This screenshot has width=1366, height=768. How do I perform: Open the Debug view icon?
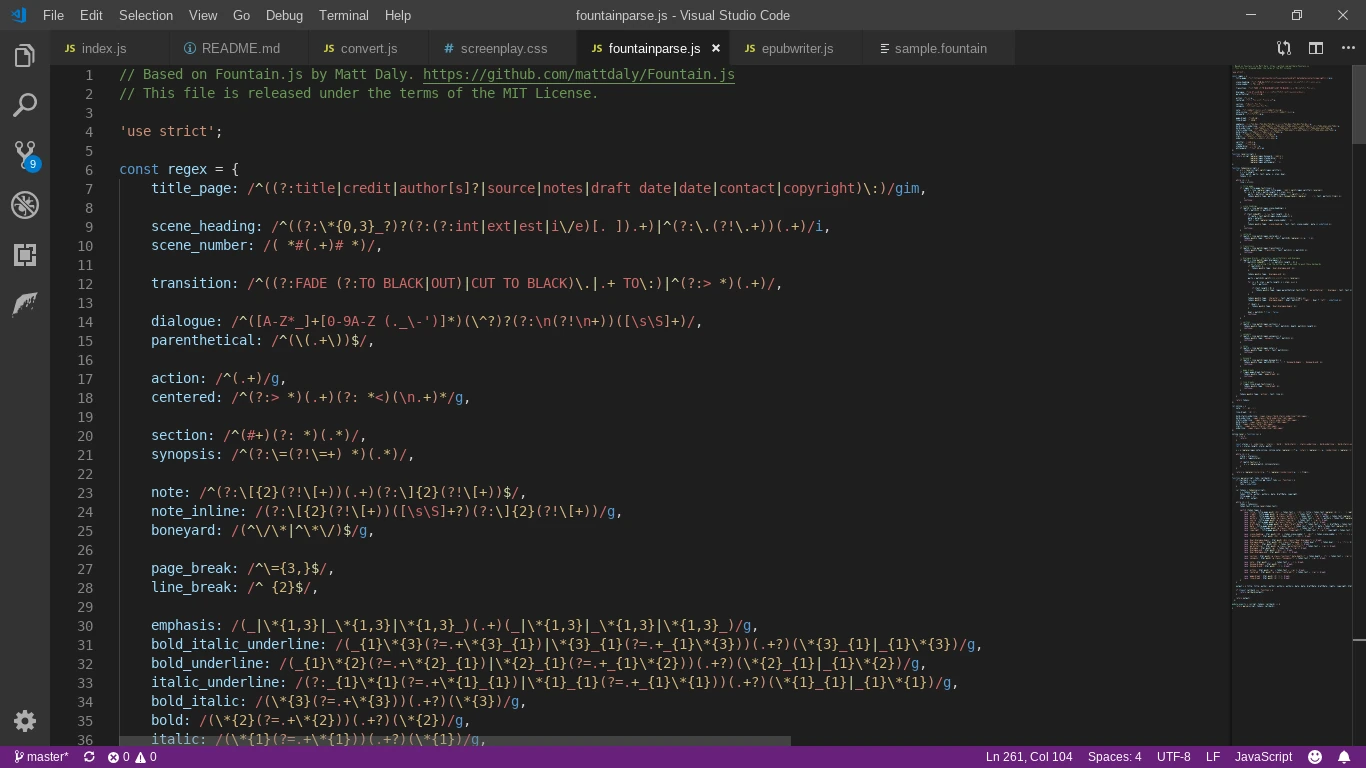point(25,205)
